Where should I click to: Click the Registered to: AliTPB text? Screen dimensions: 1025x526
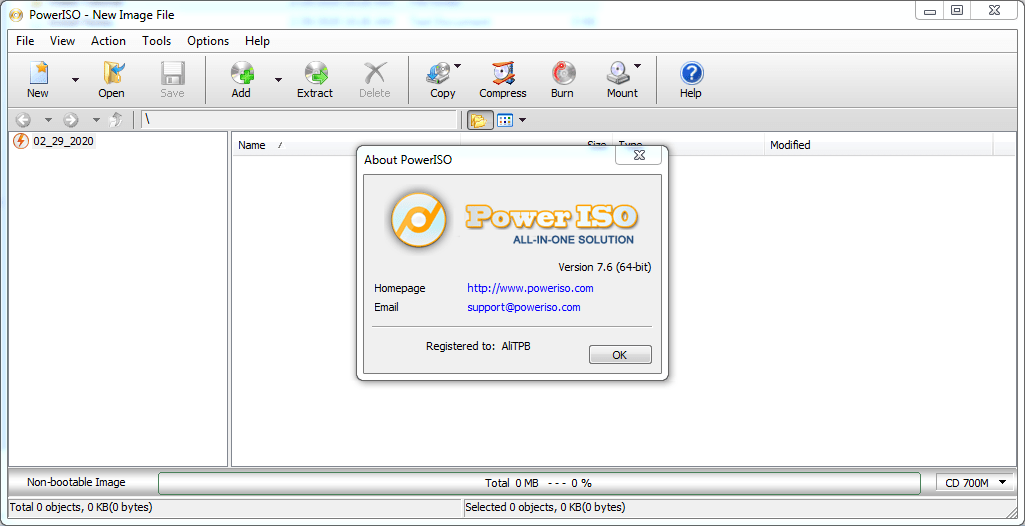pyautogui.click(x=478, y=346)
